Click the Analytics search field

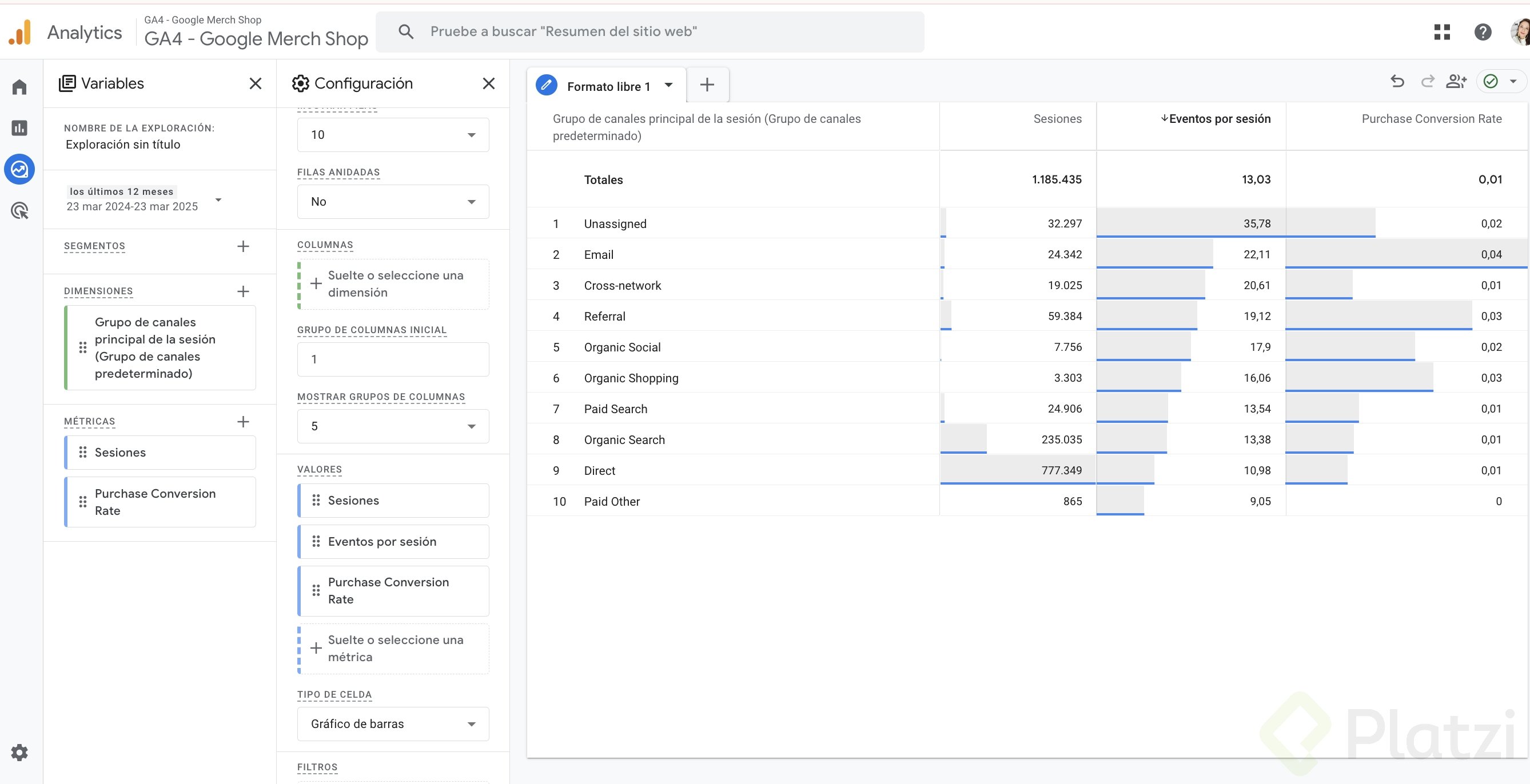[650, 32]
